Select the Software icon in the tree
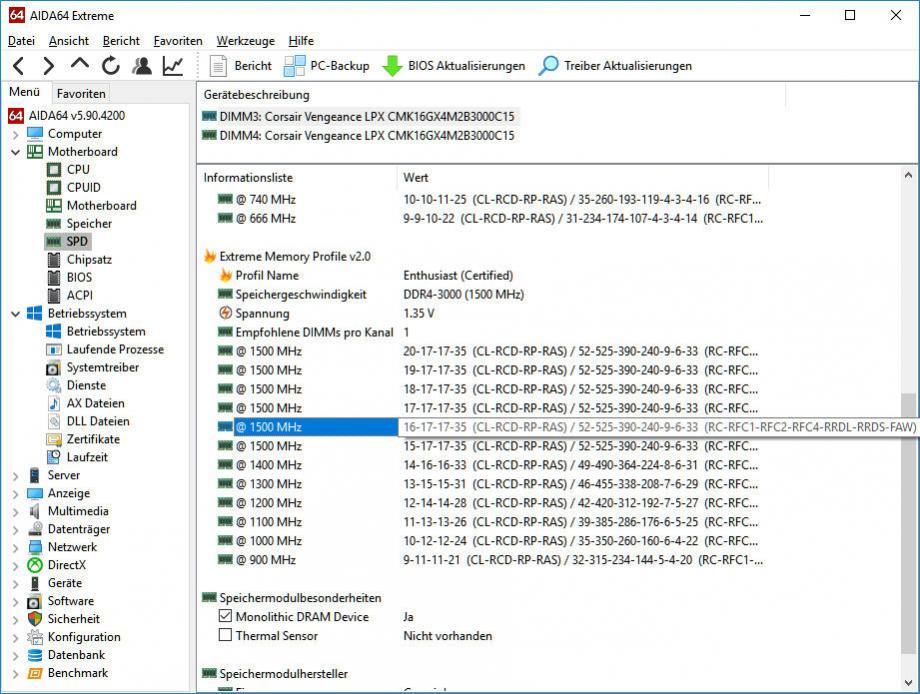The height and width of the screenshot is (694, 920). pyautogui.click(x=35, y=601)
